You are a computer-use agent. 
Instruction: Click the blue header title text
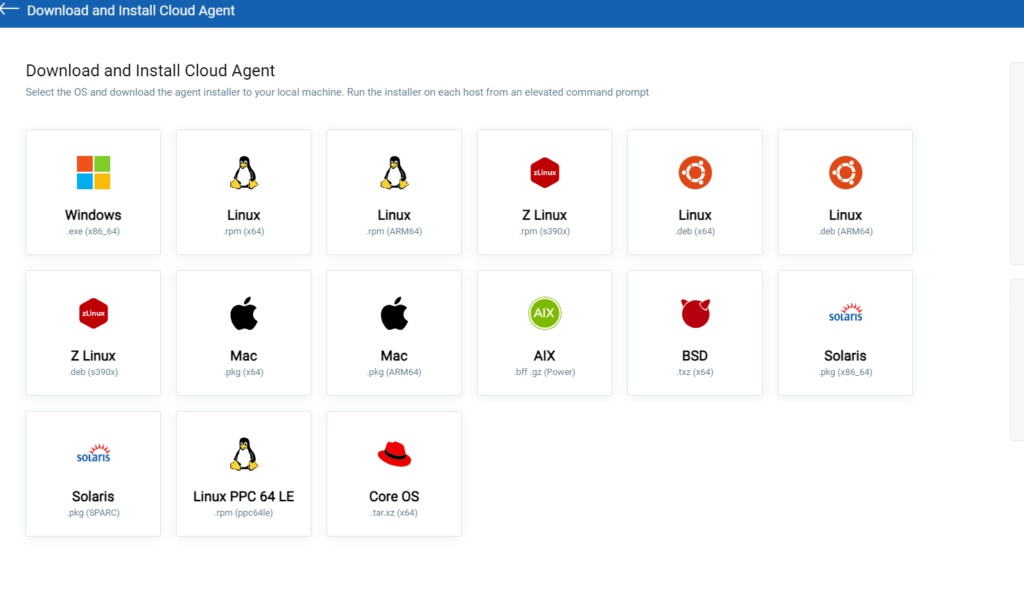[131, 10]
